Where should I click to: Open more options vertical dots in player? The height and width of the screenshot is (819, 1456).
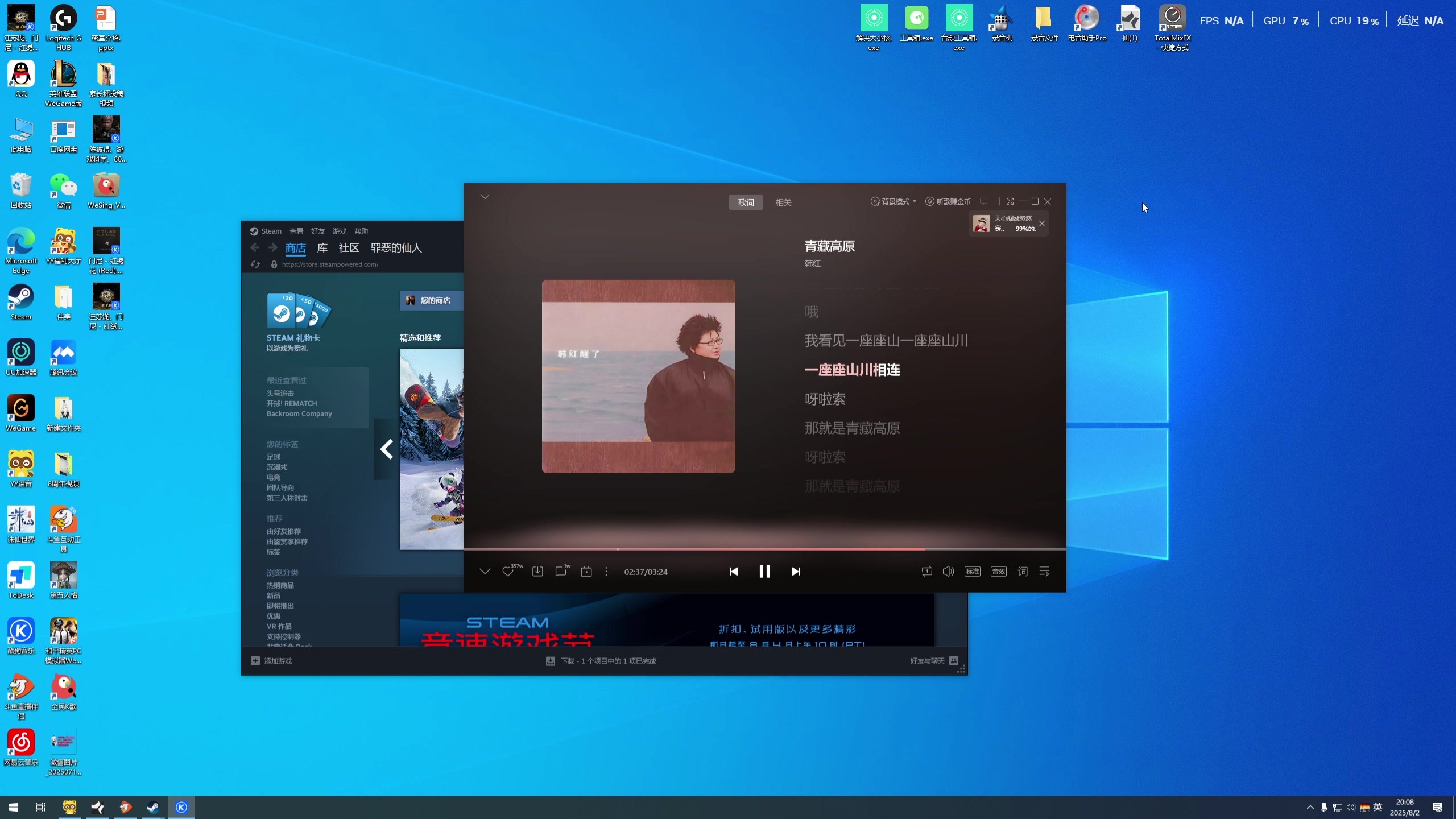(x=606, y=572)
